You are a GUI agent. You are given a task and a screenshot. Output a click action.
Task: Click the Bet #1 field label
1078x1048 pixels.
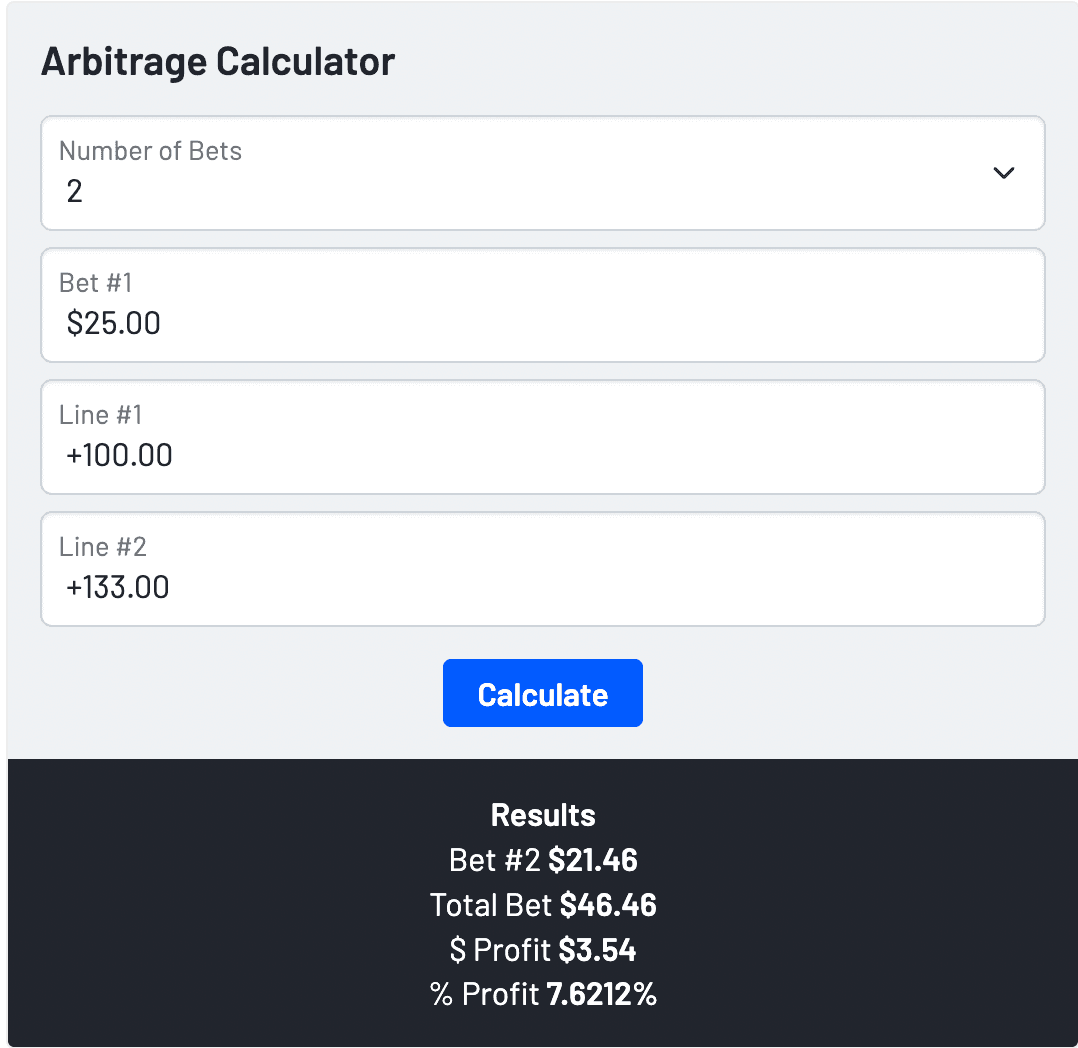tap(96, 283)
